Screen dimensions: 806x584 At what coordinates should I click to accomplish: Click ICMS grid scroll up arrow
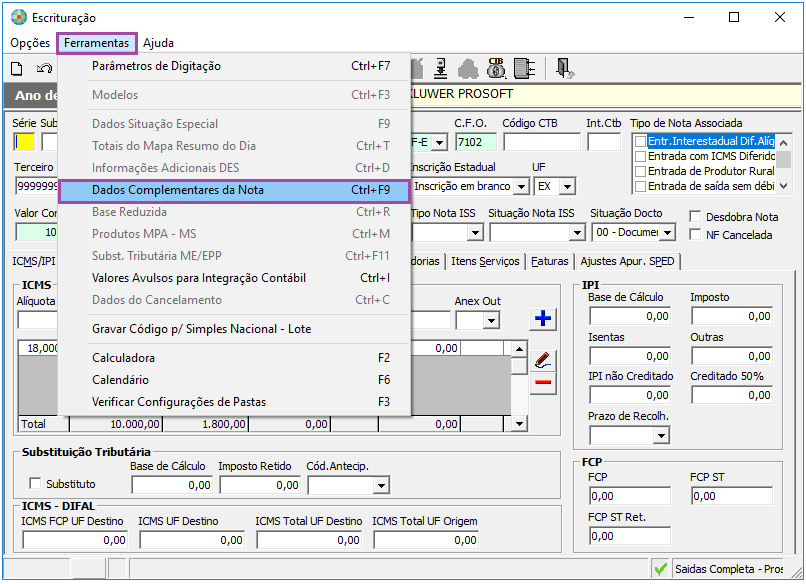click(519, 350)
